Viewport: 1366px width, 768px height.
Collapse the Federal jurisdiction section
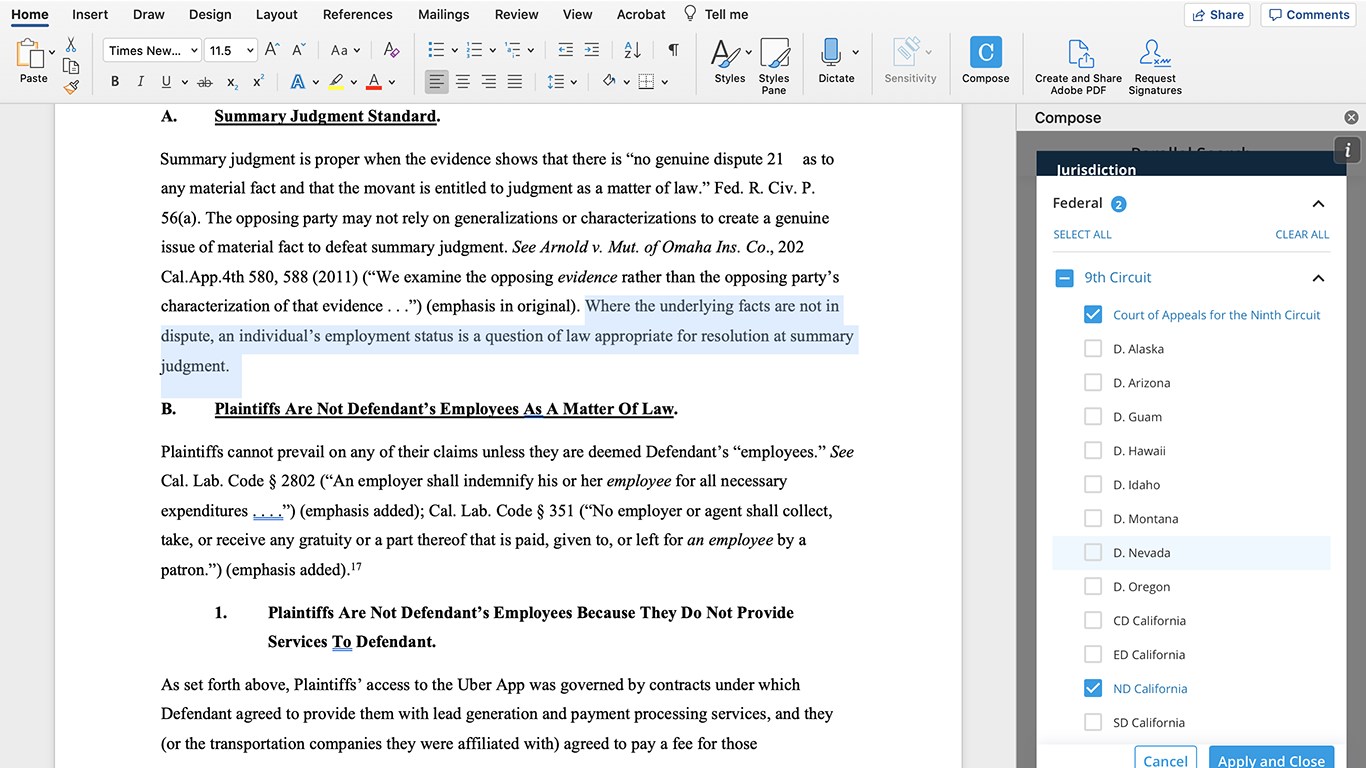tap(1318, 204)
